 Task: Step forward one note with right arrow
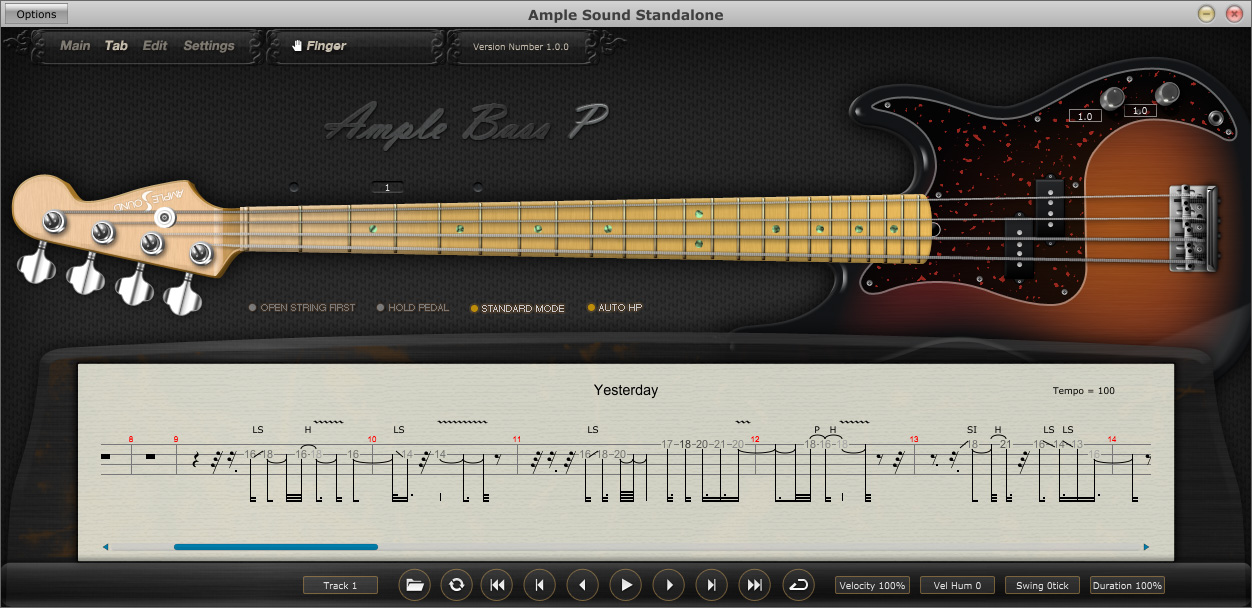(x=669, y=585)
